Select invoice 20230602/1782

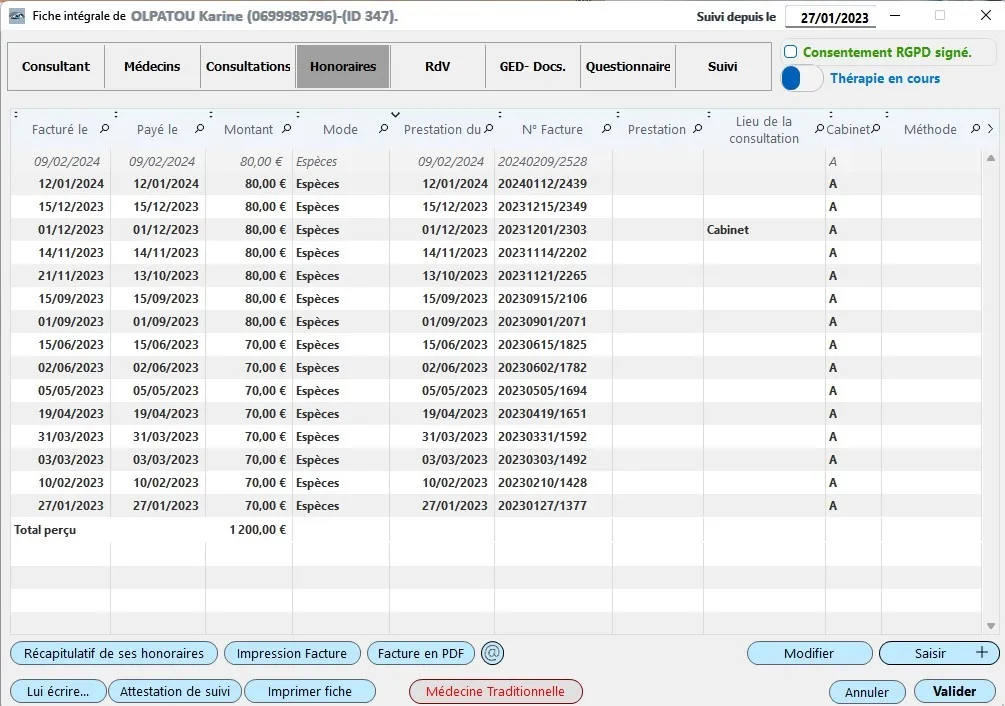[542, 368]
